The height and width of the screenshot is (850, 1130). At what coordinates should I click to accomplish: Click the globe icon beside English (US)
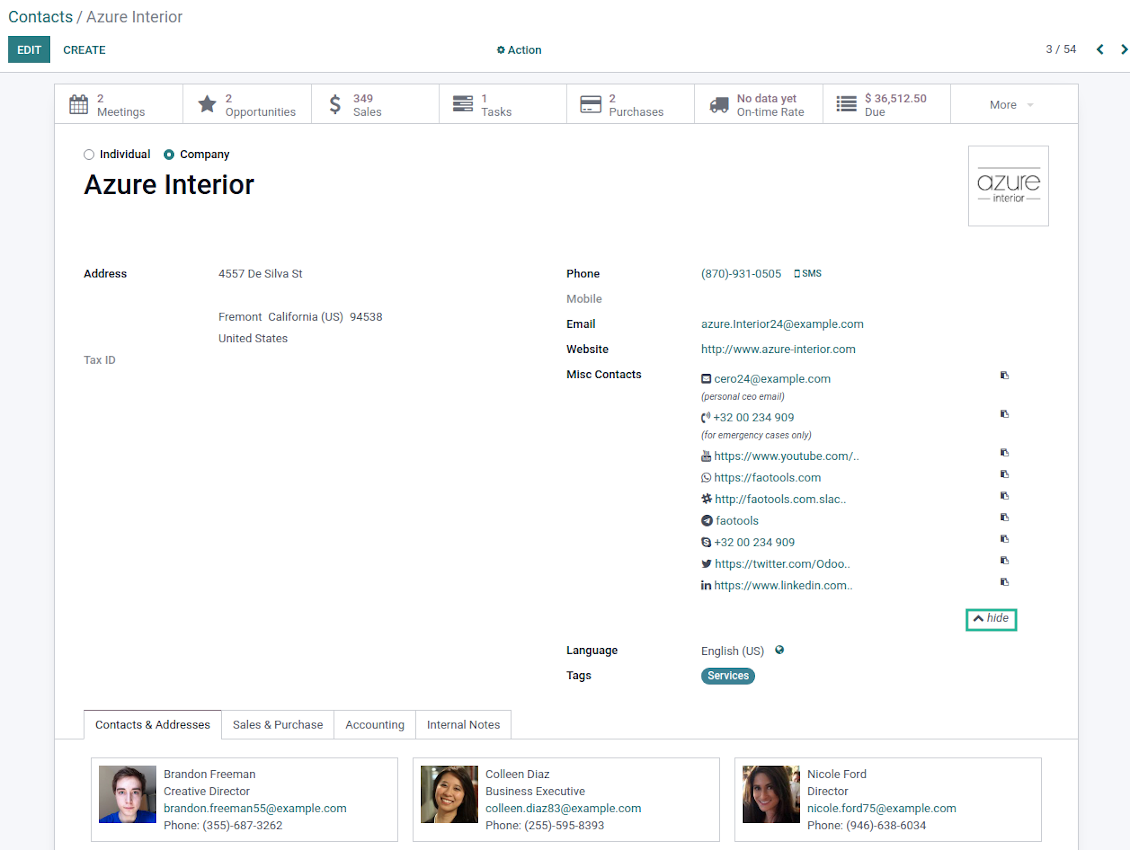(780, 650)
